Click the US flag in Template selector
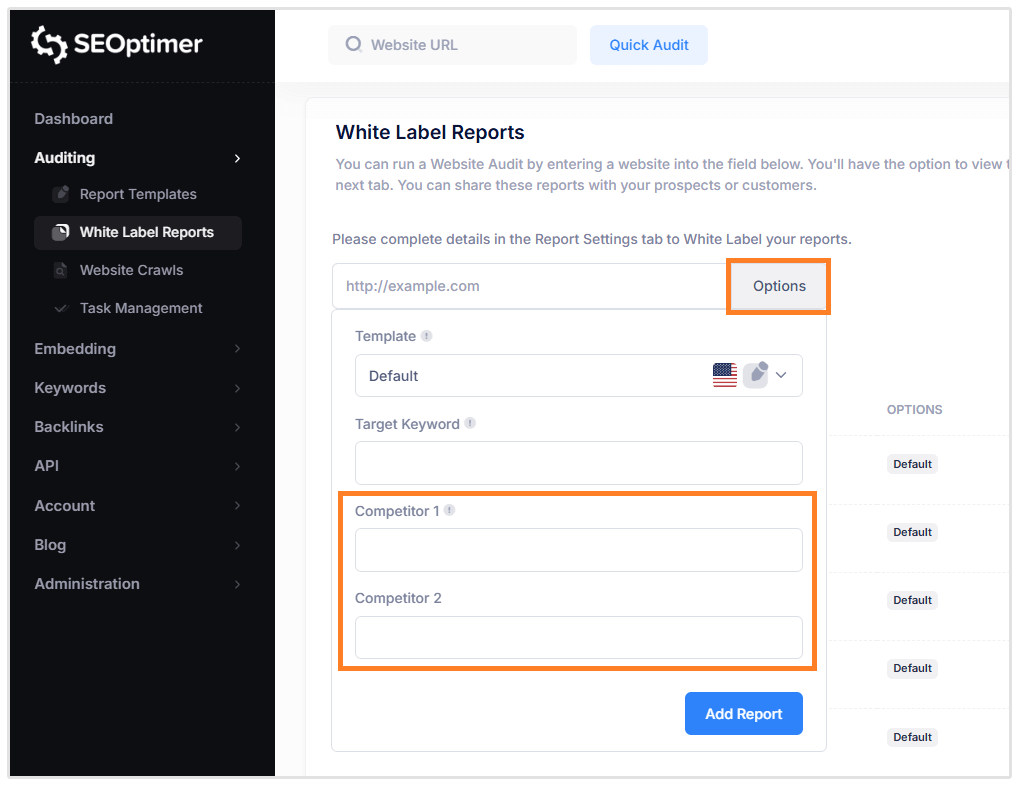Viewport: 1019px width, 786px height. [725, 376]
